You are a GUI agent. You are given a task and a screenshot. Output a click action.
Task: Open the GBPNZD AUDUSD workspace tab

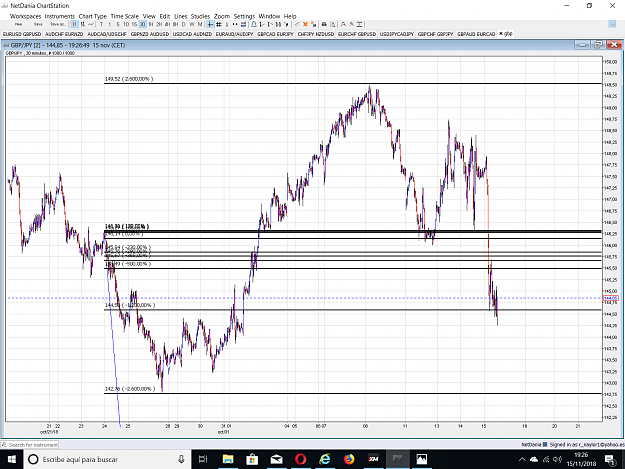click(x=150, y=34)
